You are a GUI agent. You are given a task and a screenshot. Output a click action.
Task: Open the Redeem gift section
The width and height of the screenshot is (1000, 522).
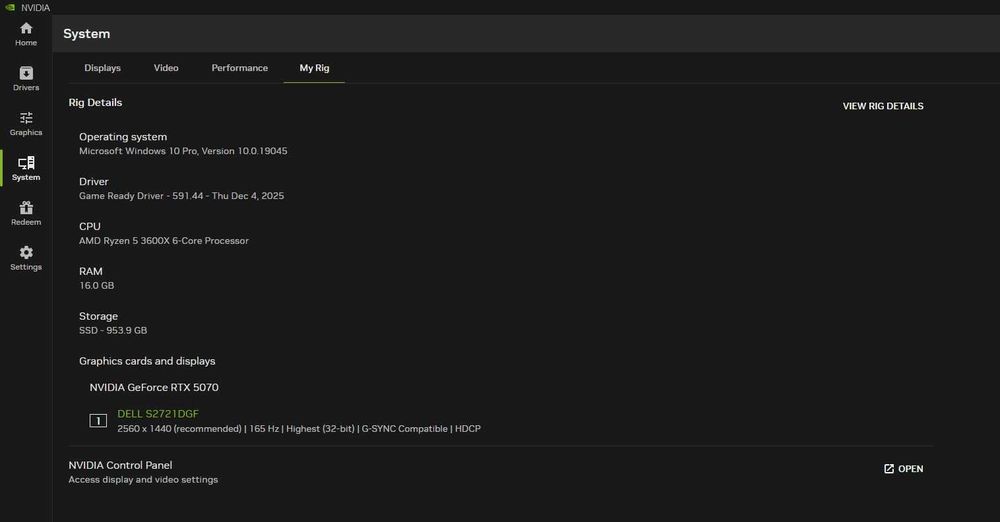click(x=26, y=213)
